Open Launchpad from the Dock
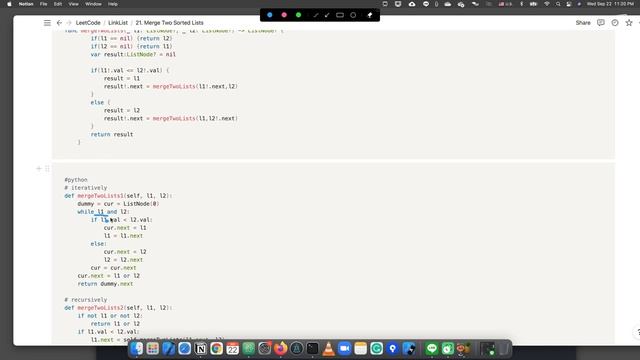 coord(153,349)
